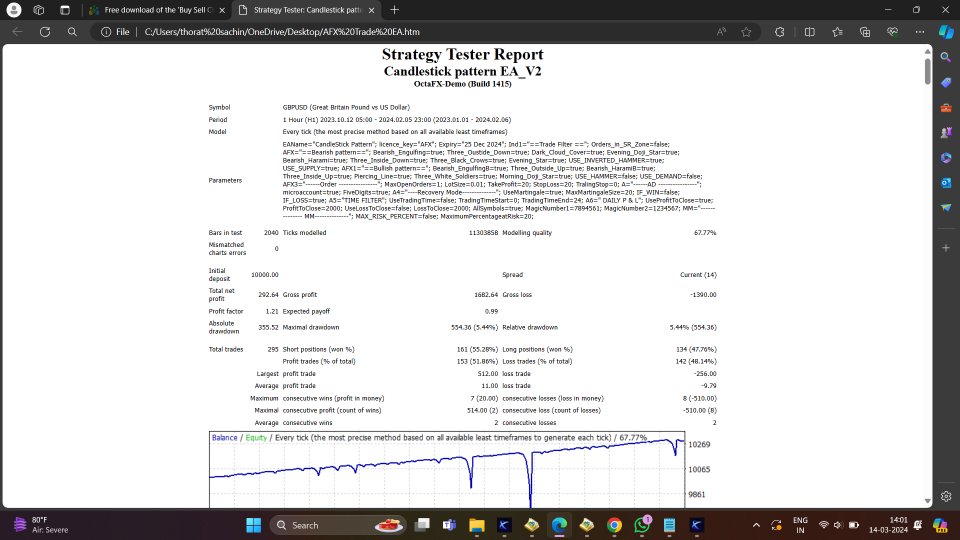The width and height of the screenshot is (960, 540).
Task: Open the Settings and more ellipsis menu
Action: click(920, 32)
